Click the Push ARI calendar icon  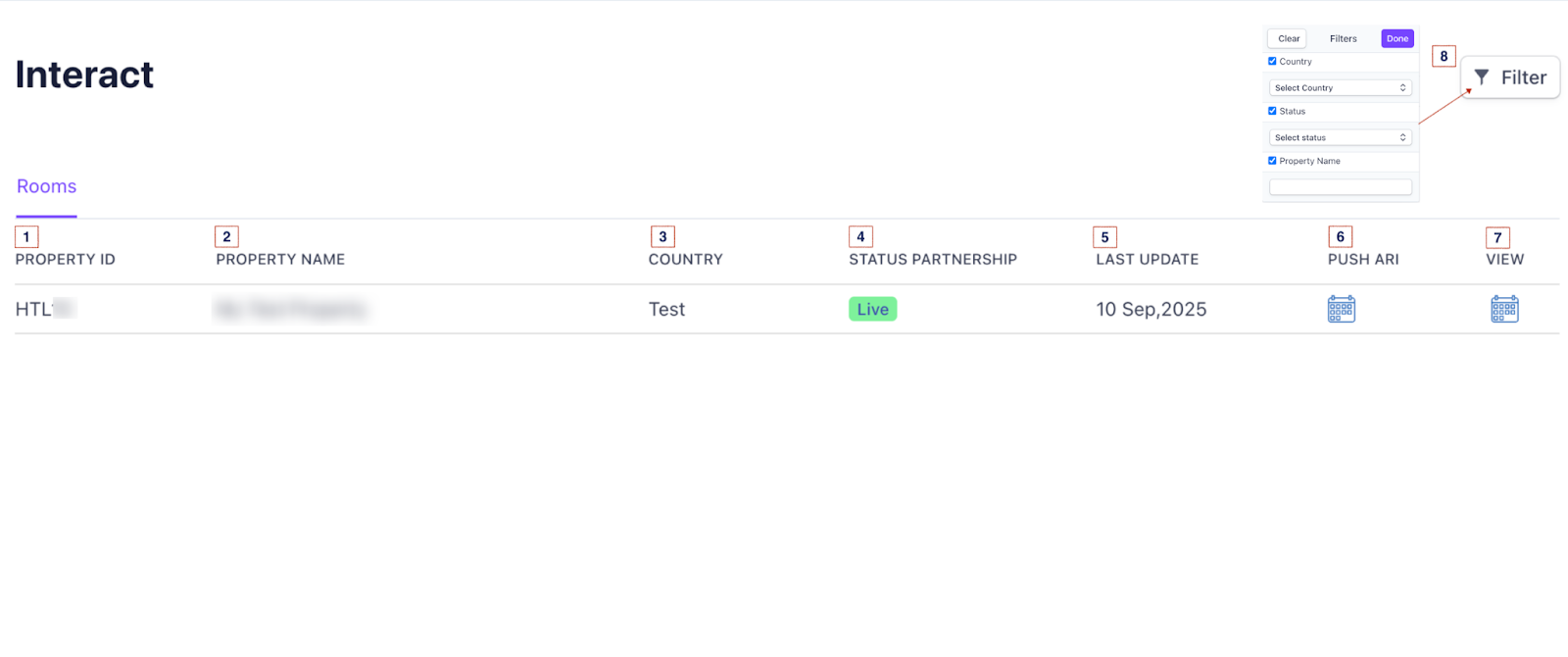point(1341,309)
